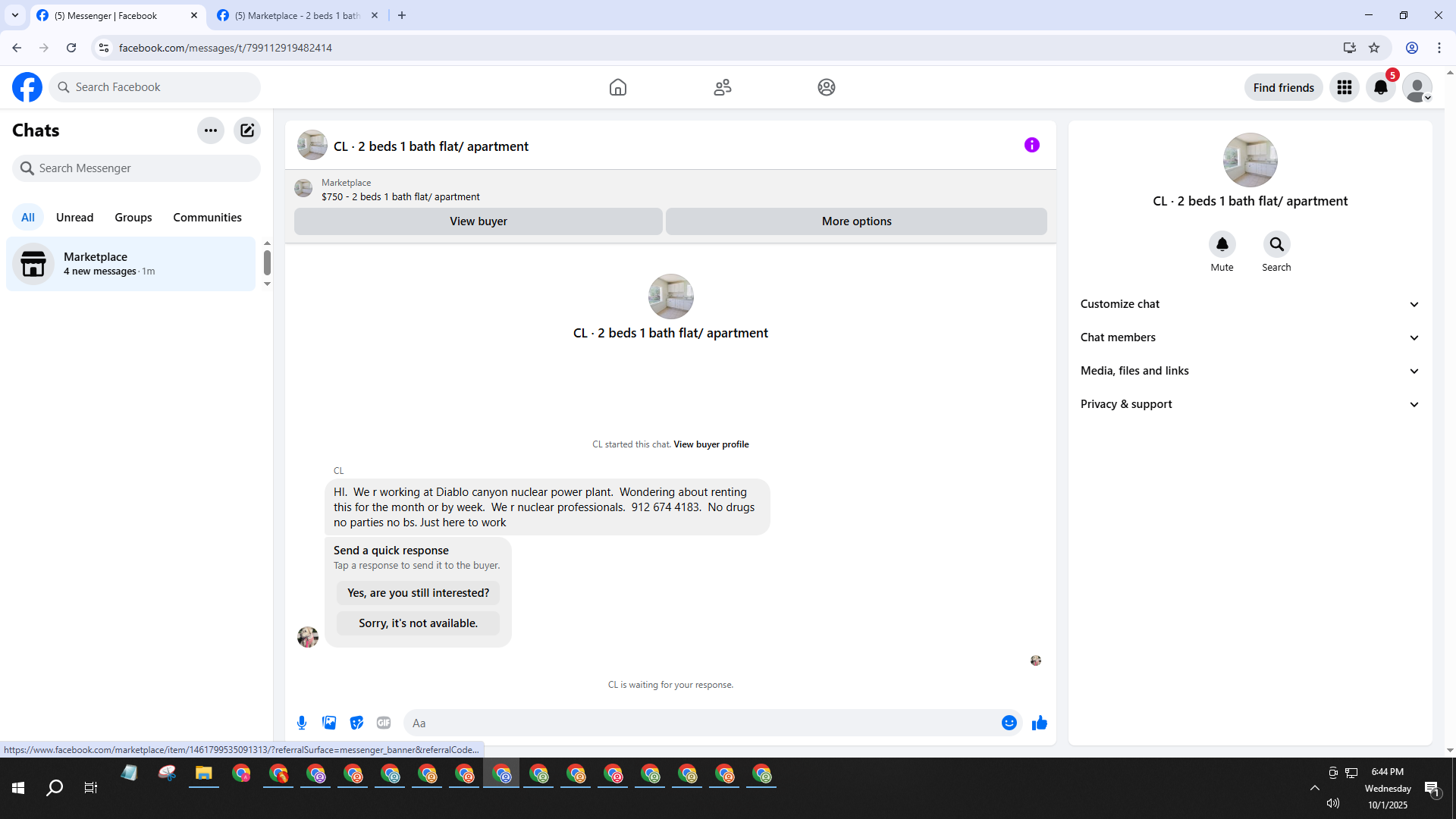
Task: Bookmark this page with the star icon
Action: click(x=1374, y=48)
